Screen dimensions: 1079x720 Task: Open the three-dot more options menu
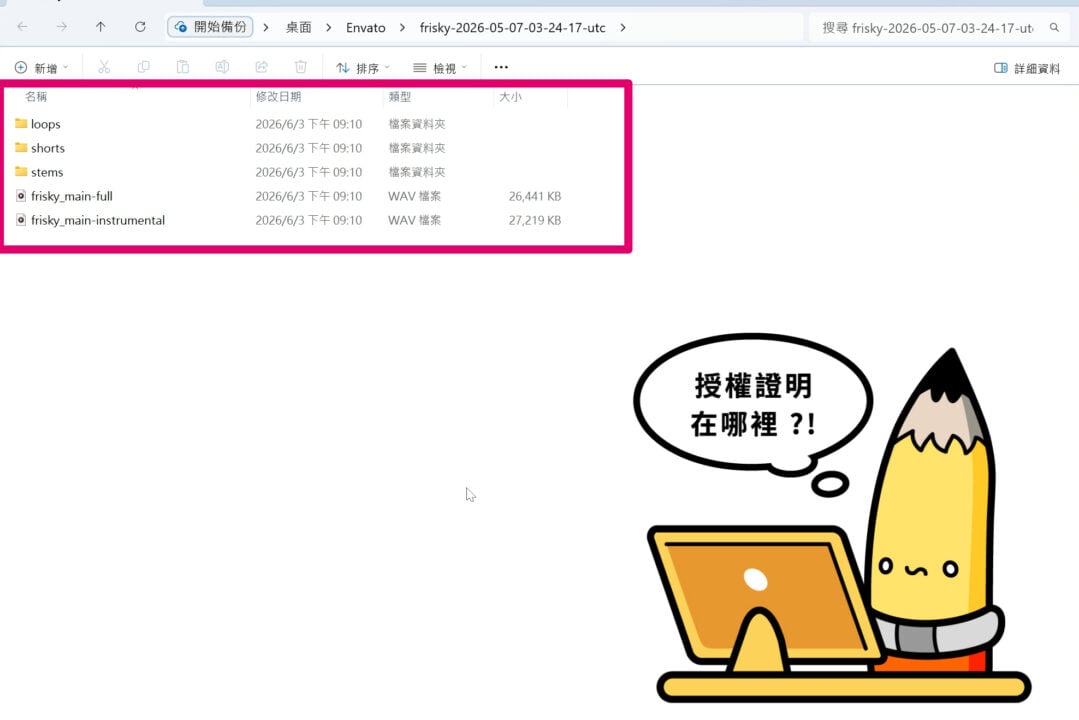pos(501,67)
